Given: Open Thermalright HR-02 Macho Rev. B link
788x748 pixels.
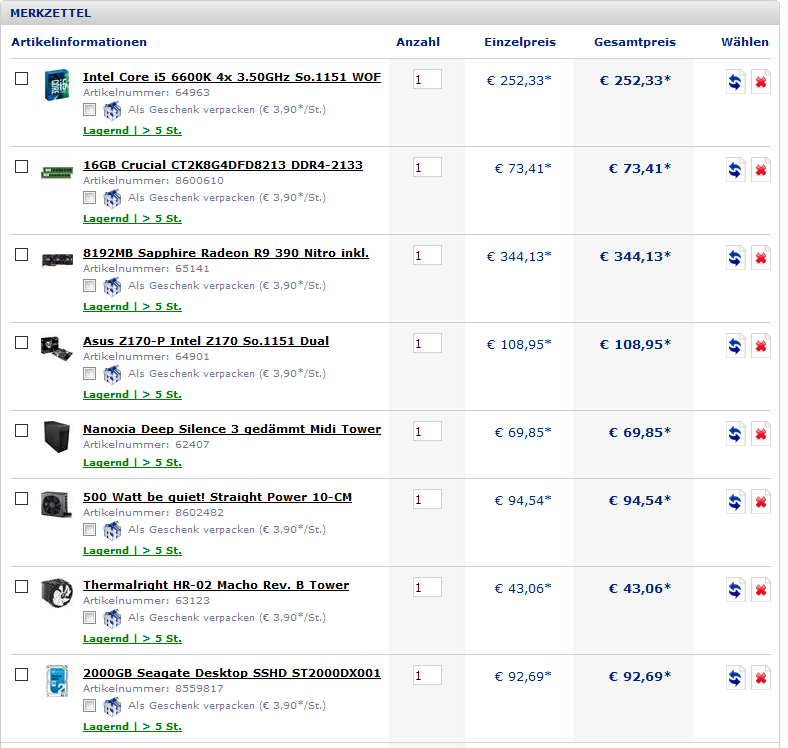Looking at the screenshot, I should click(216, 585).
